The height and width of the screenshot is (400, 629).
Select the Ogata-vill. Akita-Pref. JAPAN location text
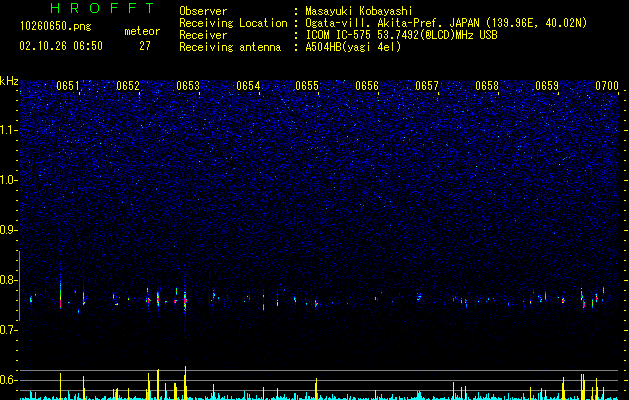tap(445, 23)
